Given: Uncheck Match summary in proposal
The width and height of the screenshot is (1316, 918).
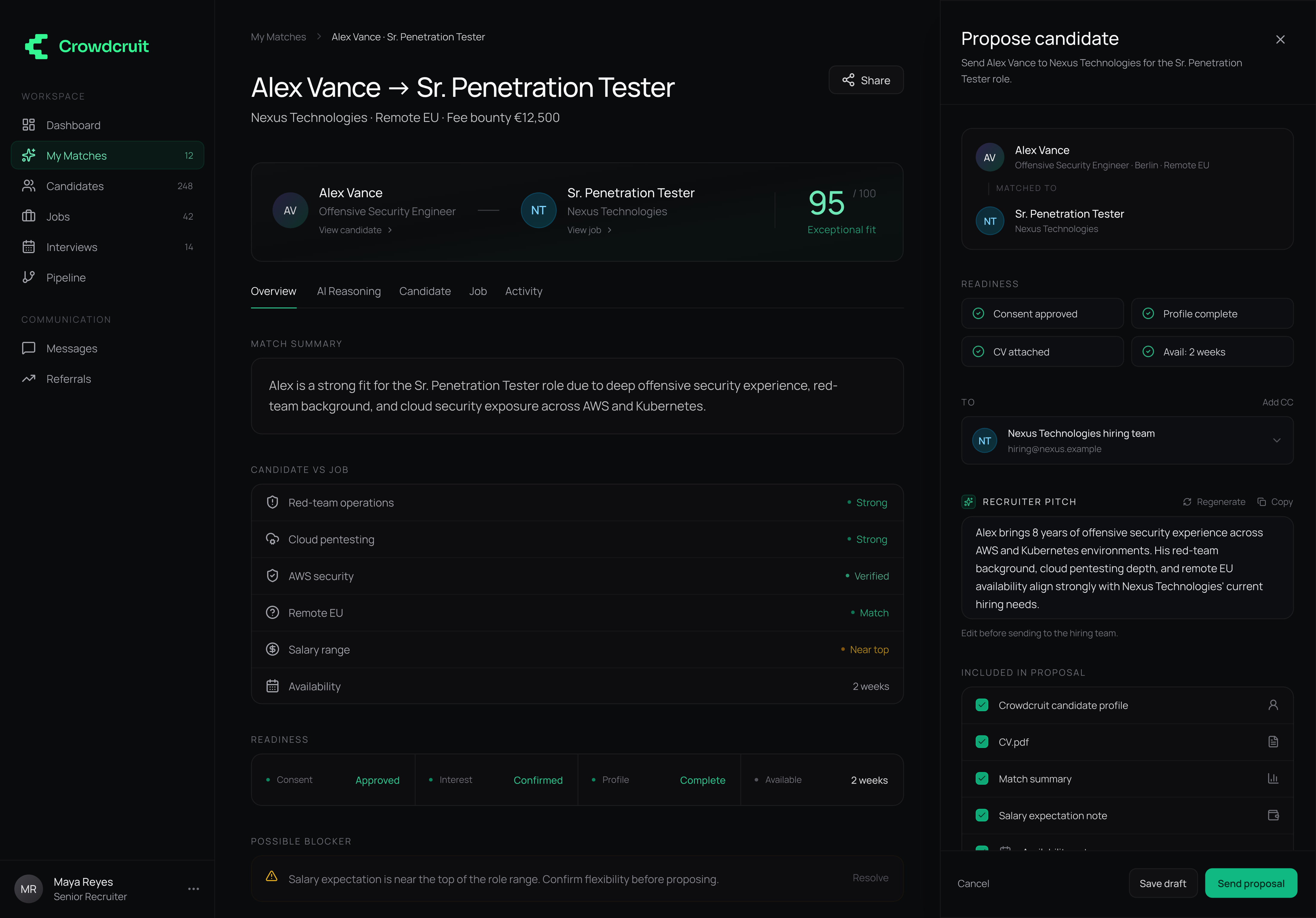Looking at the screenshot, I should click(x=982, y=778).
